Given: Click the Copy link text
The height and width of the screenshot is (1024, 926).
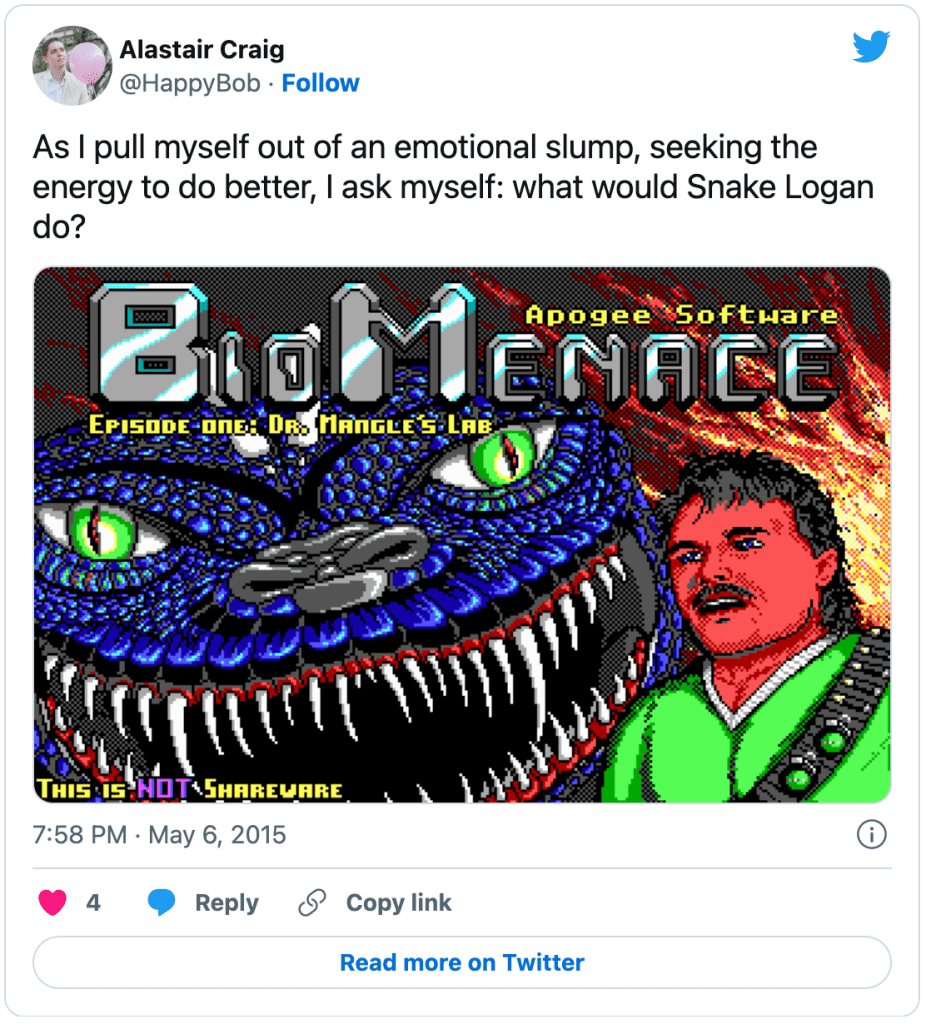Looking at the screenshot, I should [x=398, y=903].
